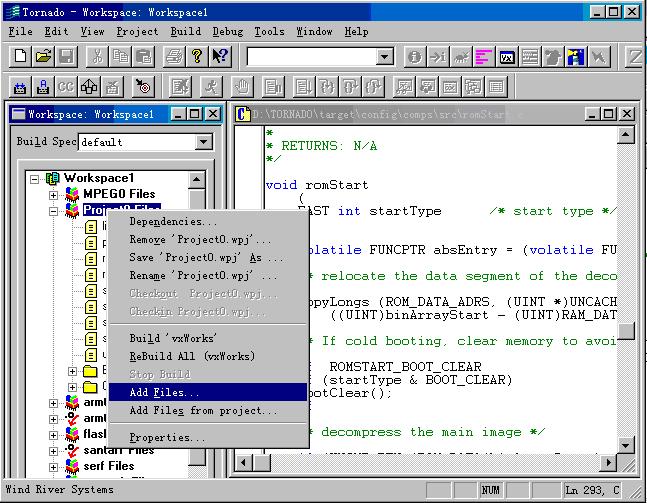Click the workspace tree scroll up arrow
Image resolution: width=647 pixels, height=503 pixels.
click(196, 179)
